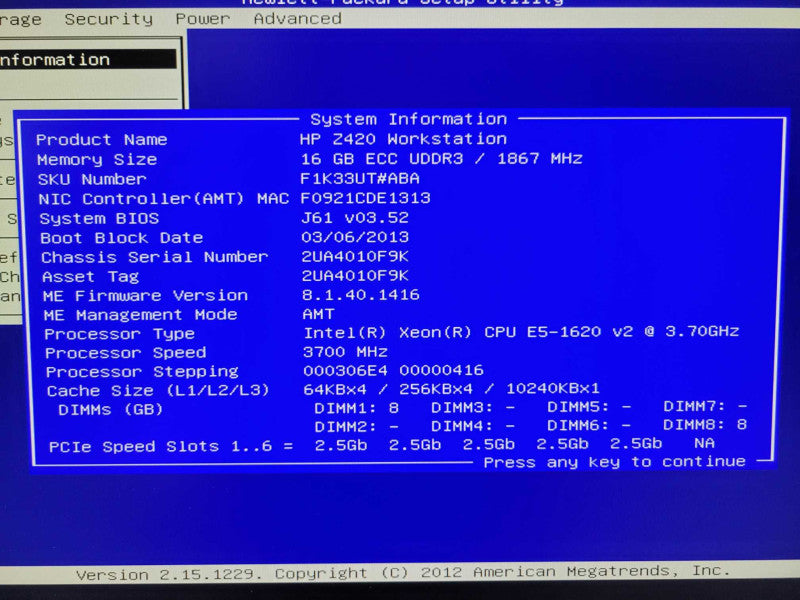This screenshot has width=800, height=600.
Task: Select the SKU value F1K33UT#ABA
Action: (x=360, y=179)
